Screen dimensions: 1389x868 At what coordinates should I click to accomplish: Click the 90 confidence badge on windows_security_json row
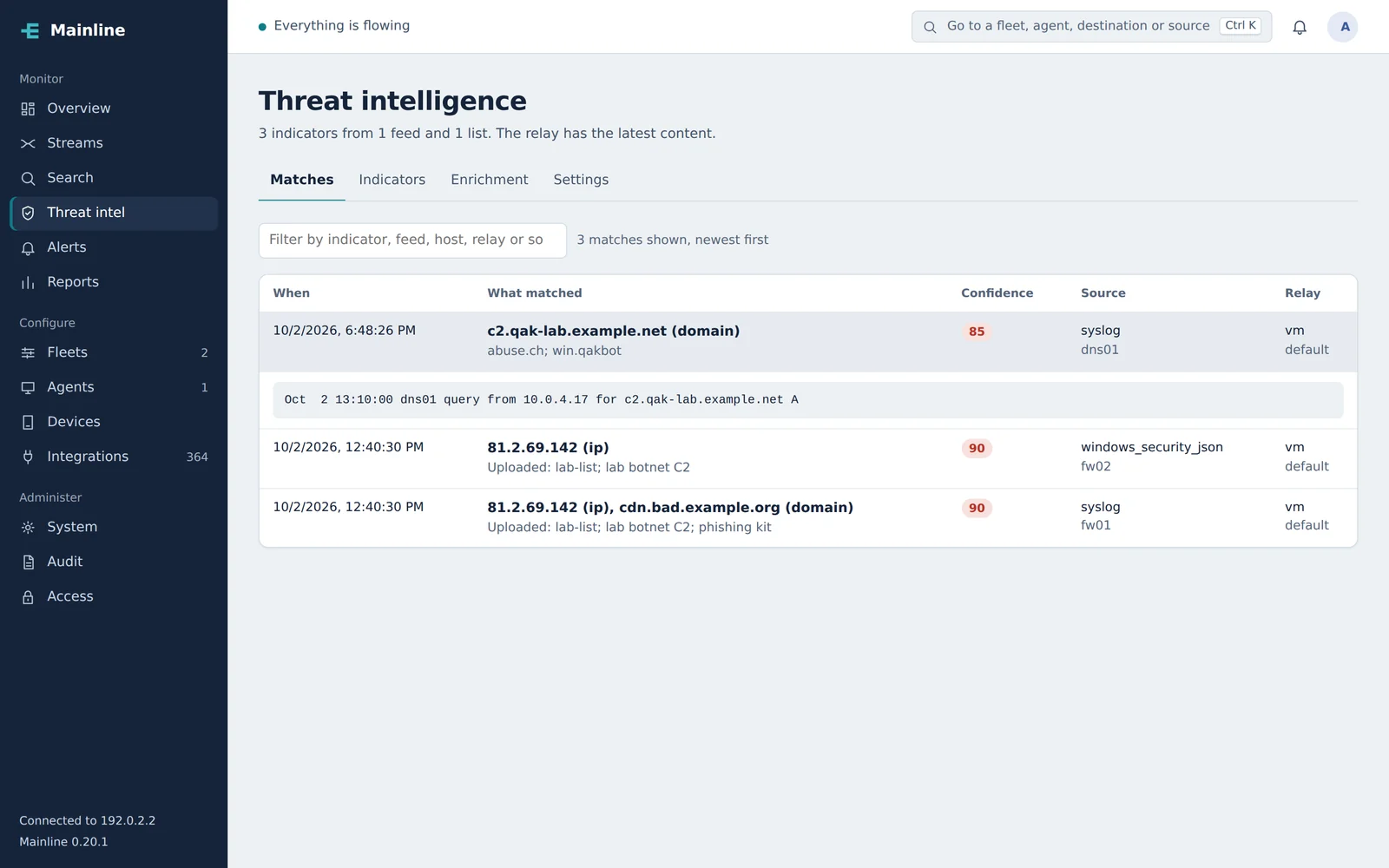tap(977, 448)
